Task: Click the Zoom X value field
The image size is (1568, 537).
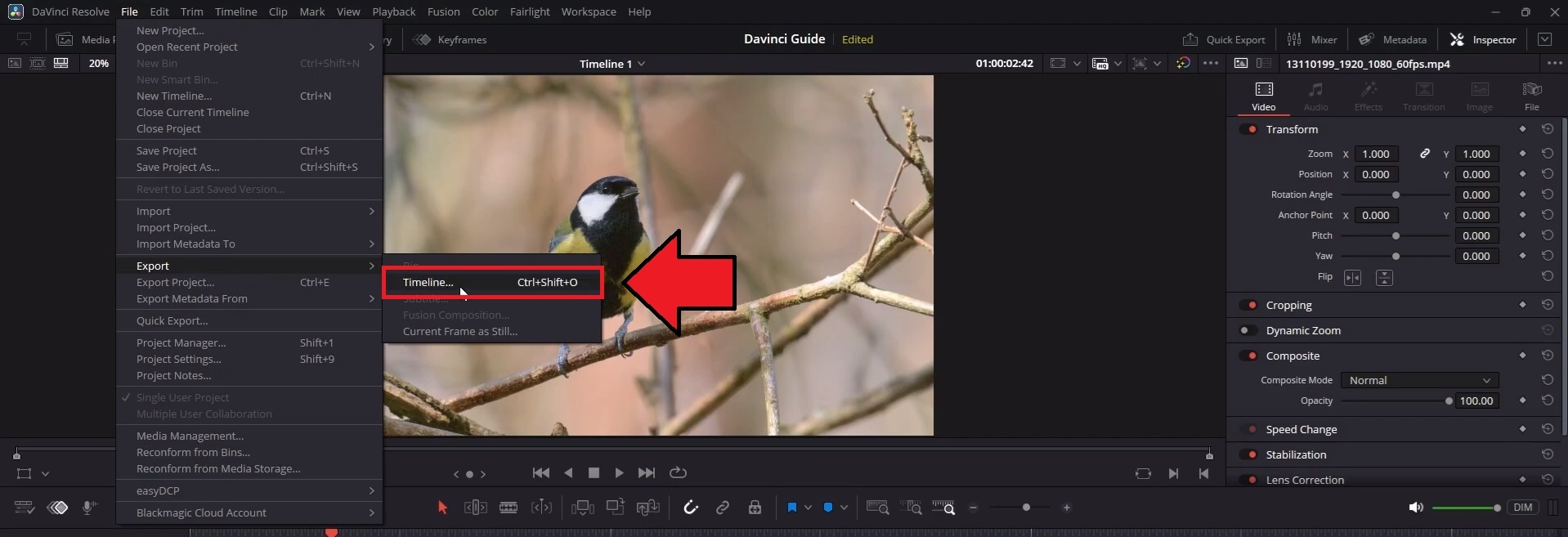Action: (x=1376, y=154)
